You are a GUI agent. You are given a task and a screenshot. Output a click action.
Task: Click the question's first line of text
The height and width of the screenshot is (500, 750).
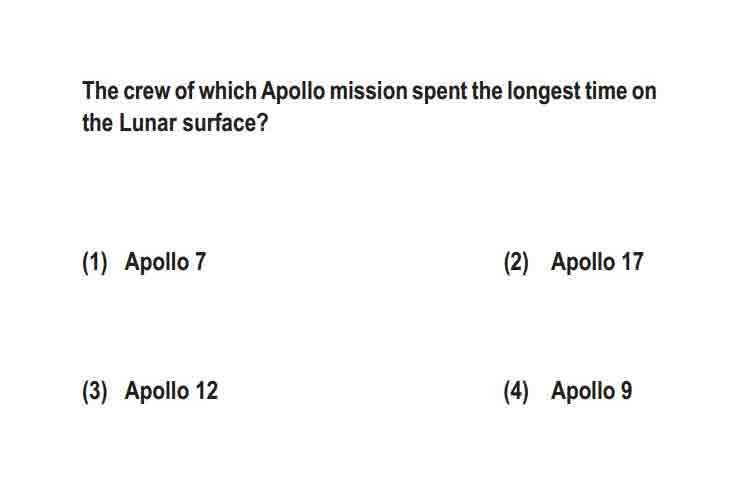pyautogui.click(x=369, y=91)
